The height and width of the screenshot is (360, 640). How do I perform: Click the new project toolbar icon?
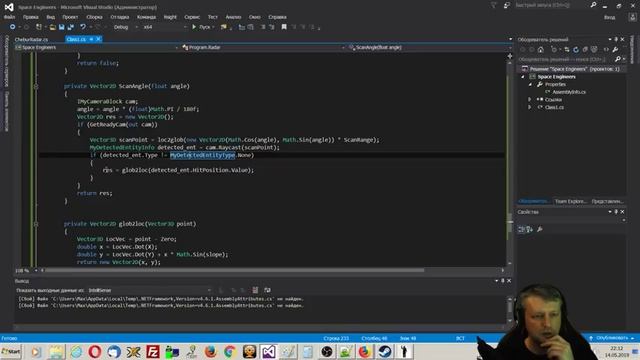tap(39, 27)
